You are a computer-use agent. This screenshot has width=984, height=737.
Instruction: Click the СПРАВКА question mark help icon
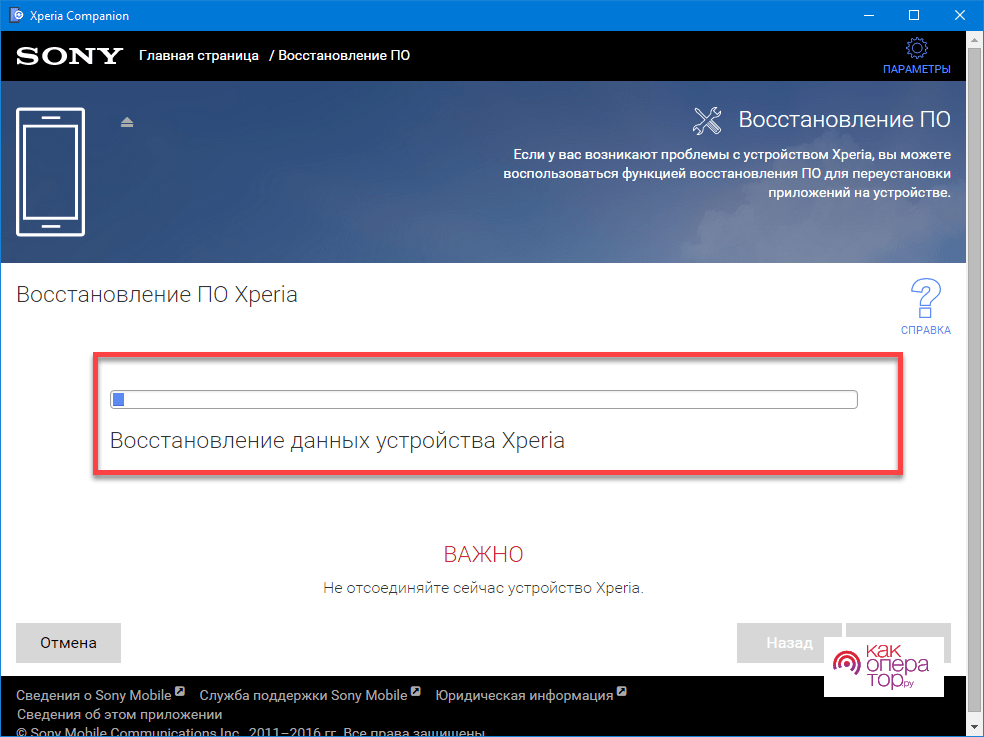pos(925,299)
